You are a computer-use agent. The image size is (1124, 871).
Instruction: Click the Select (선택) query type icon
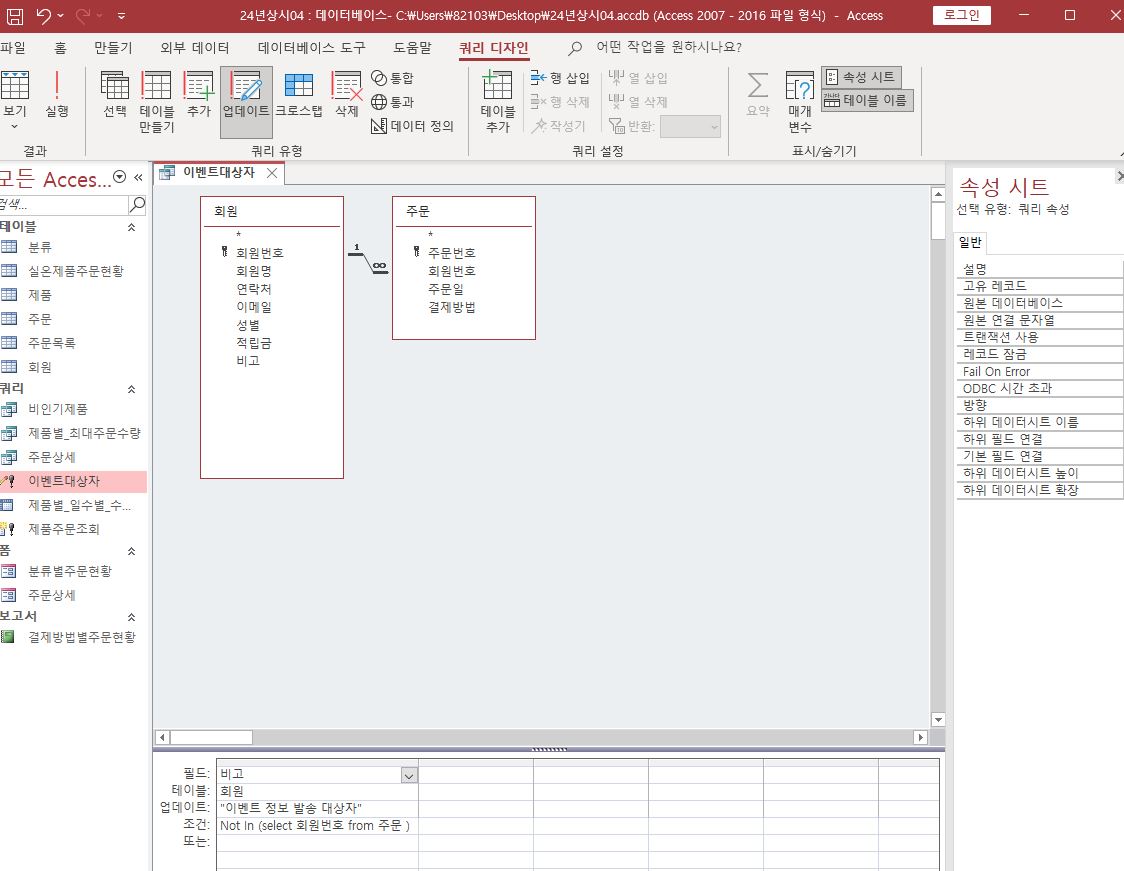coord(115,96)
